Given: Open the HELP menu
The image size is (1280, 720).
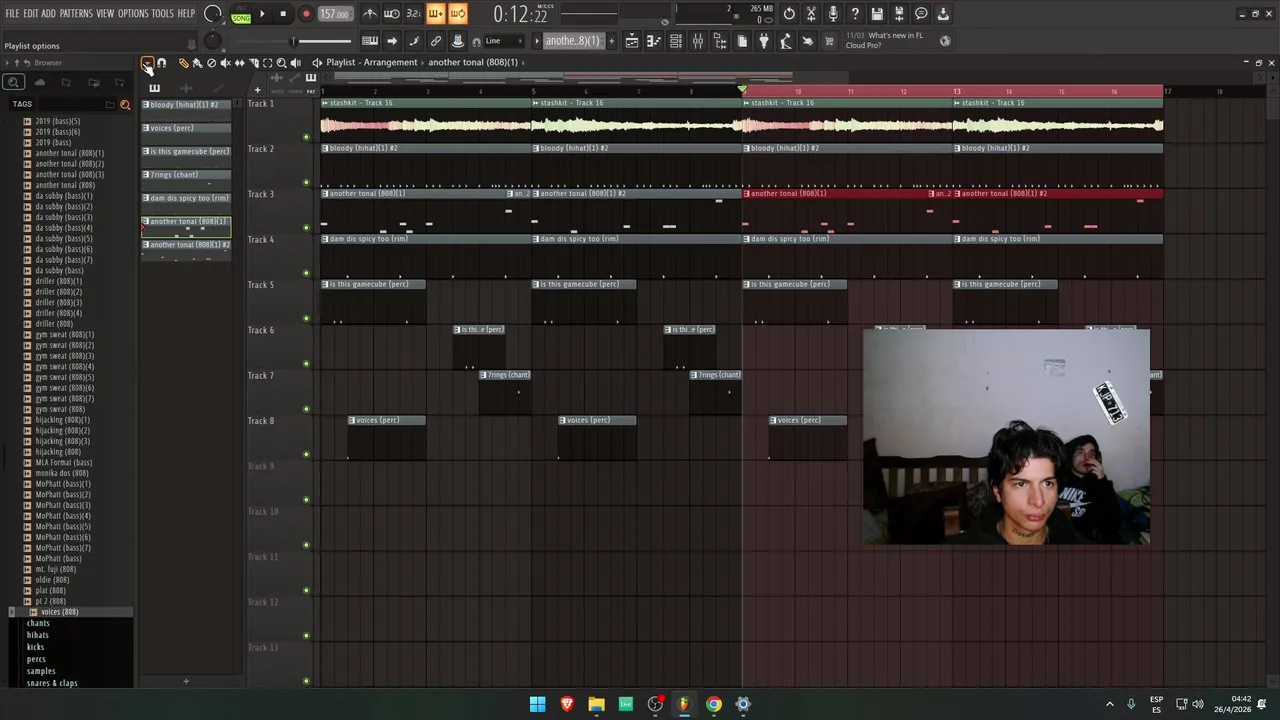Looking at the screenshot, I should pyautogui.click(x=187, y=14).
